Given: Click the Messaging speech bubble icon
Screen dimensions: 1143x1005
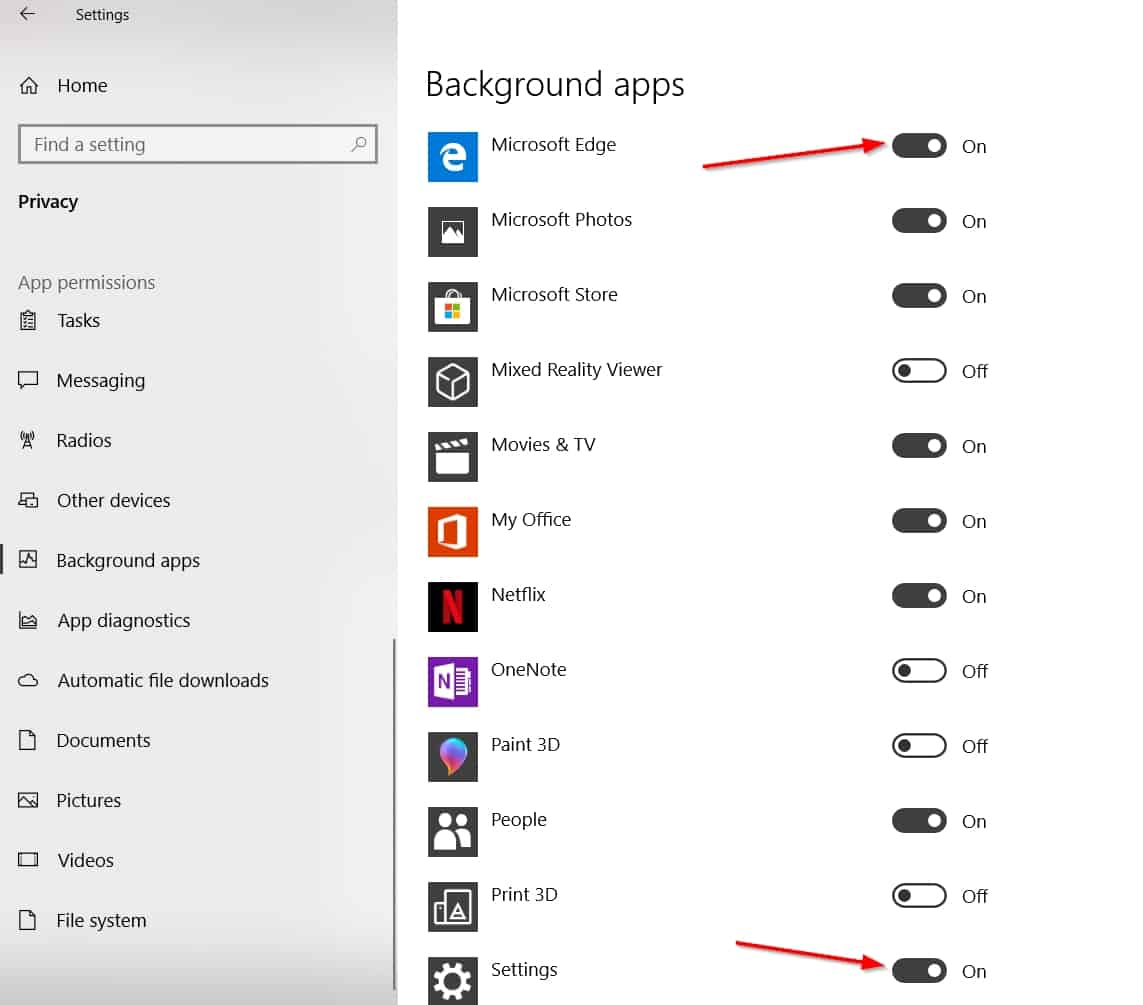Looking at the screenshot, I should 28,380.
